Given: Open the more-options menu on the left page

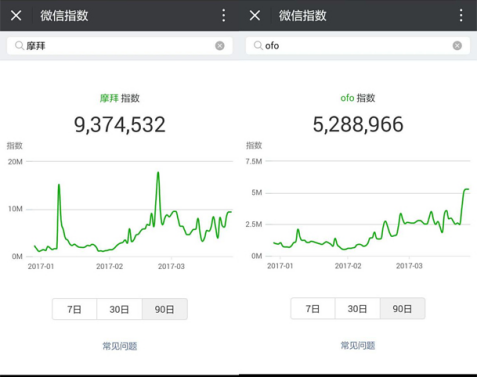Looking at the screenshot, I should pyautogui.click(x=224, y=15).
